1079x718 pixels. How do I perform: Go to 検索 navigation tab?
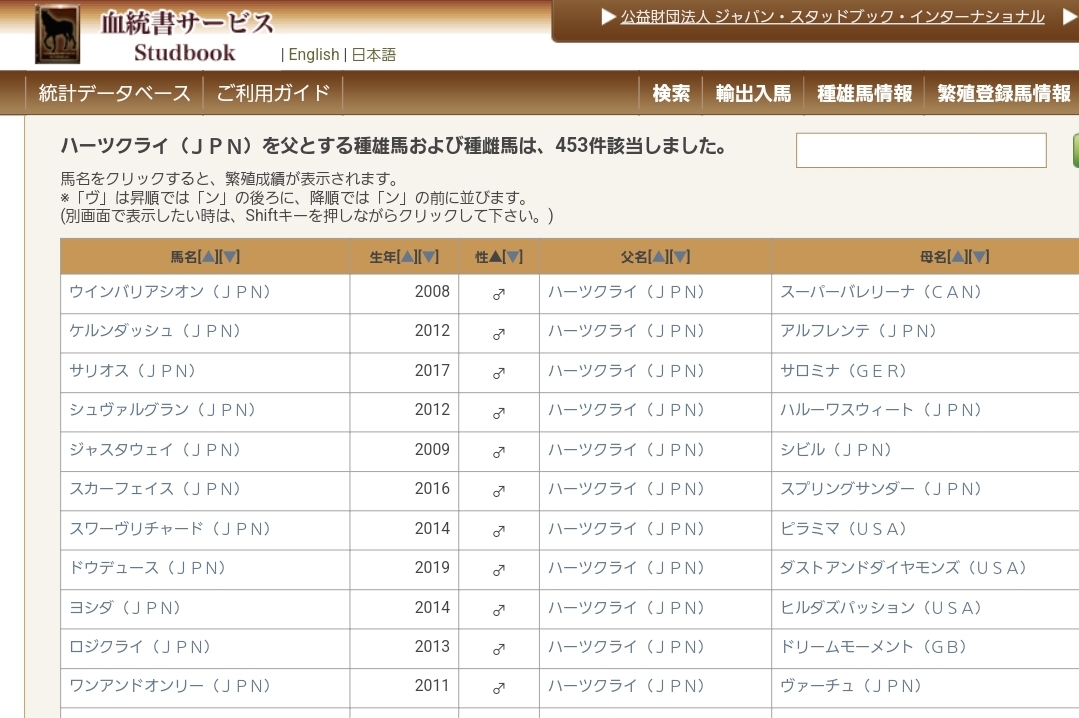[x=671, y=93]
